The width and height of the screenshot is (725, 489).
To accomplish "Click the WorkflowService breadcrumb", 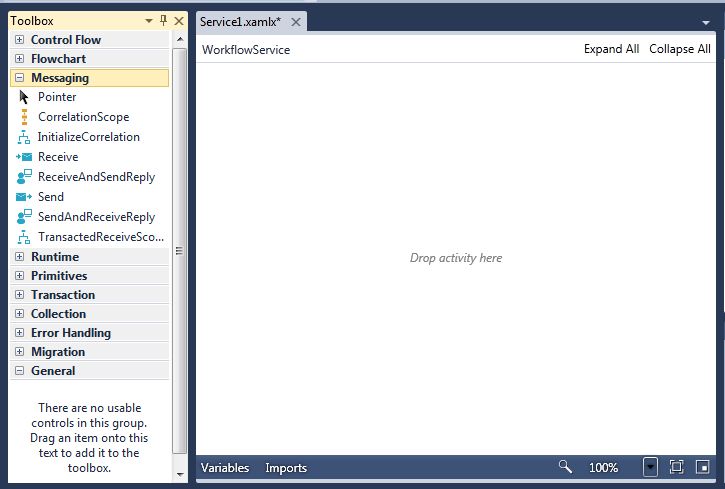I will point(246,50).
